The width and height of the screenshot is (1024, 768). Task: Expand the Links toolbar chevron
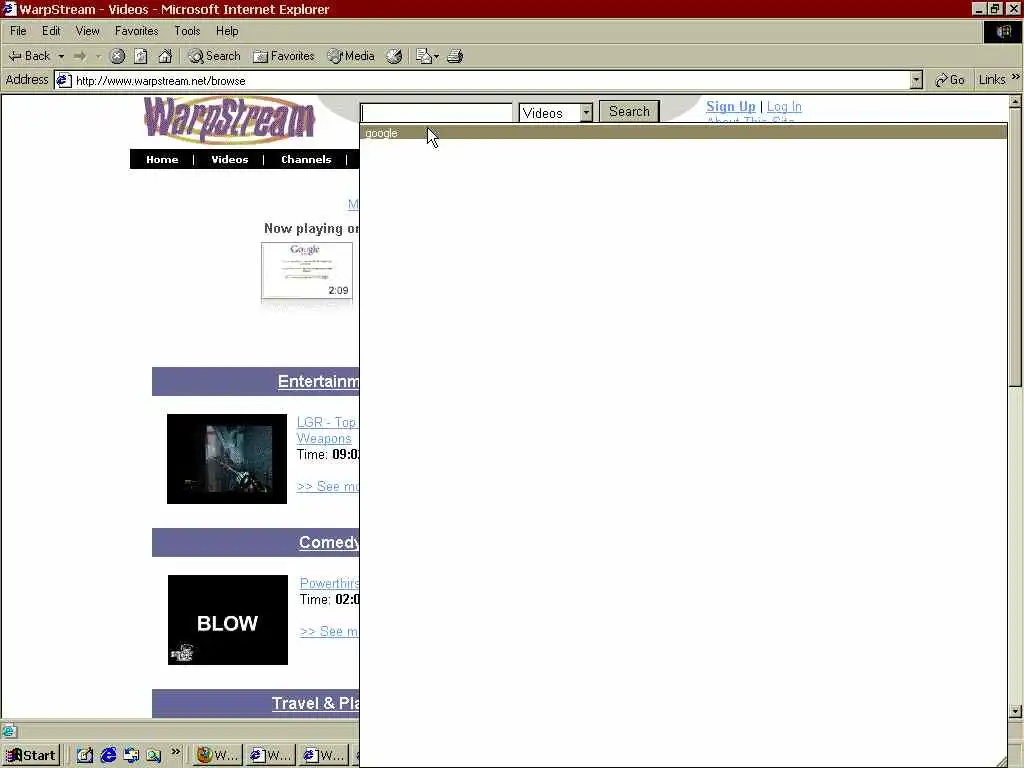pos(1015,77)
